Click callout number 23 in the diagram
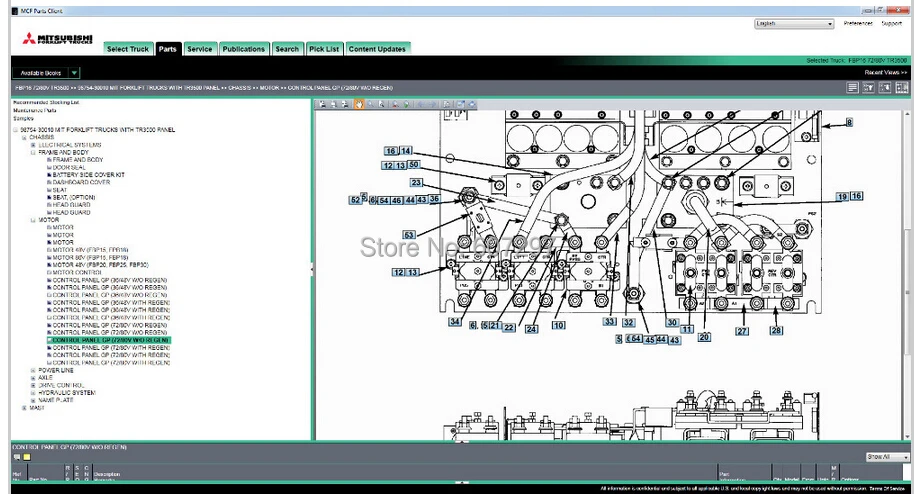 416,183
